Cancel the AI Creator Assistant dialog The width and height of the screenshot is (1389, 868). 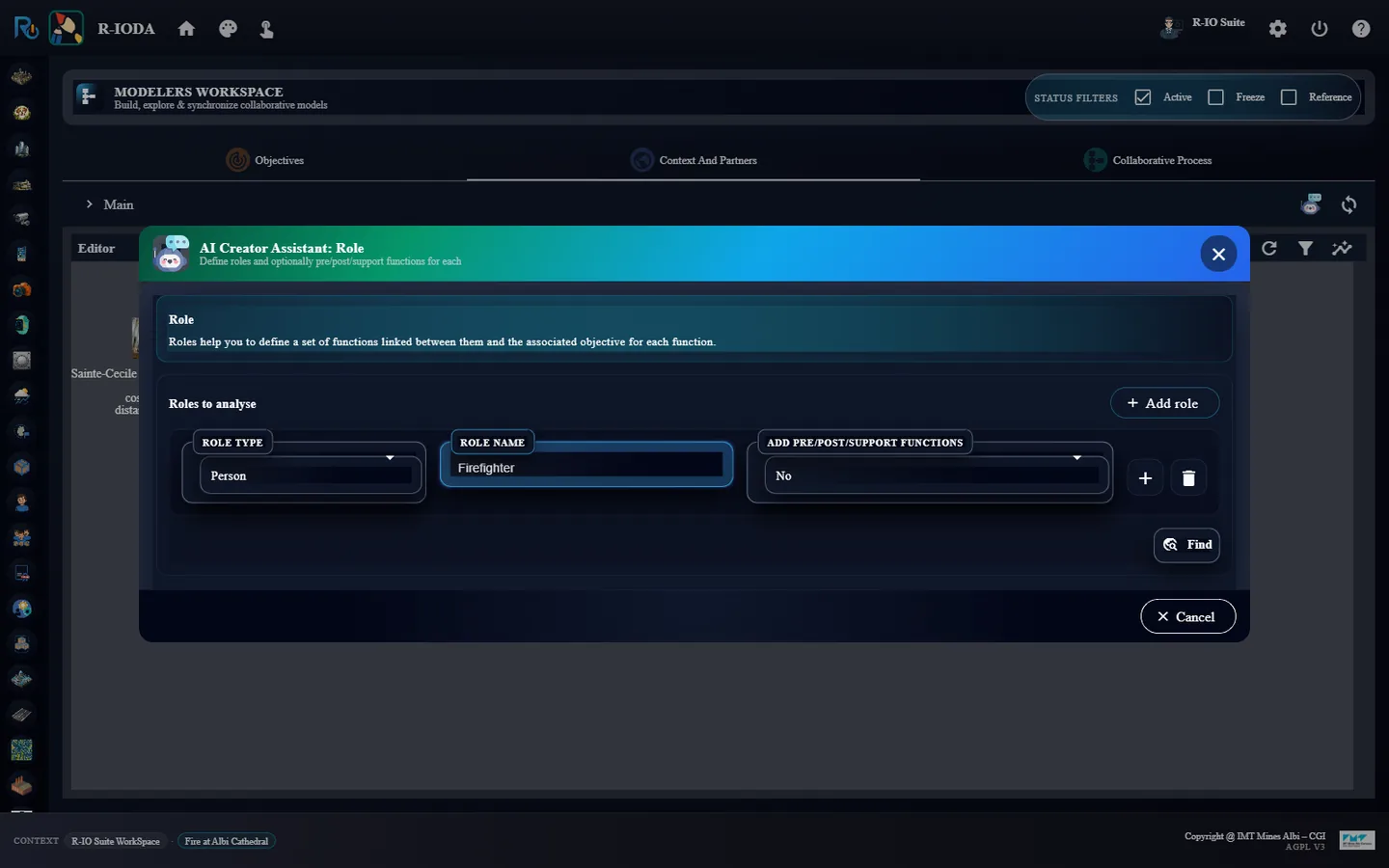1187,617
